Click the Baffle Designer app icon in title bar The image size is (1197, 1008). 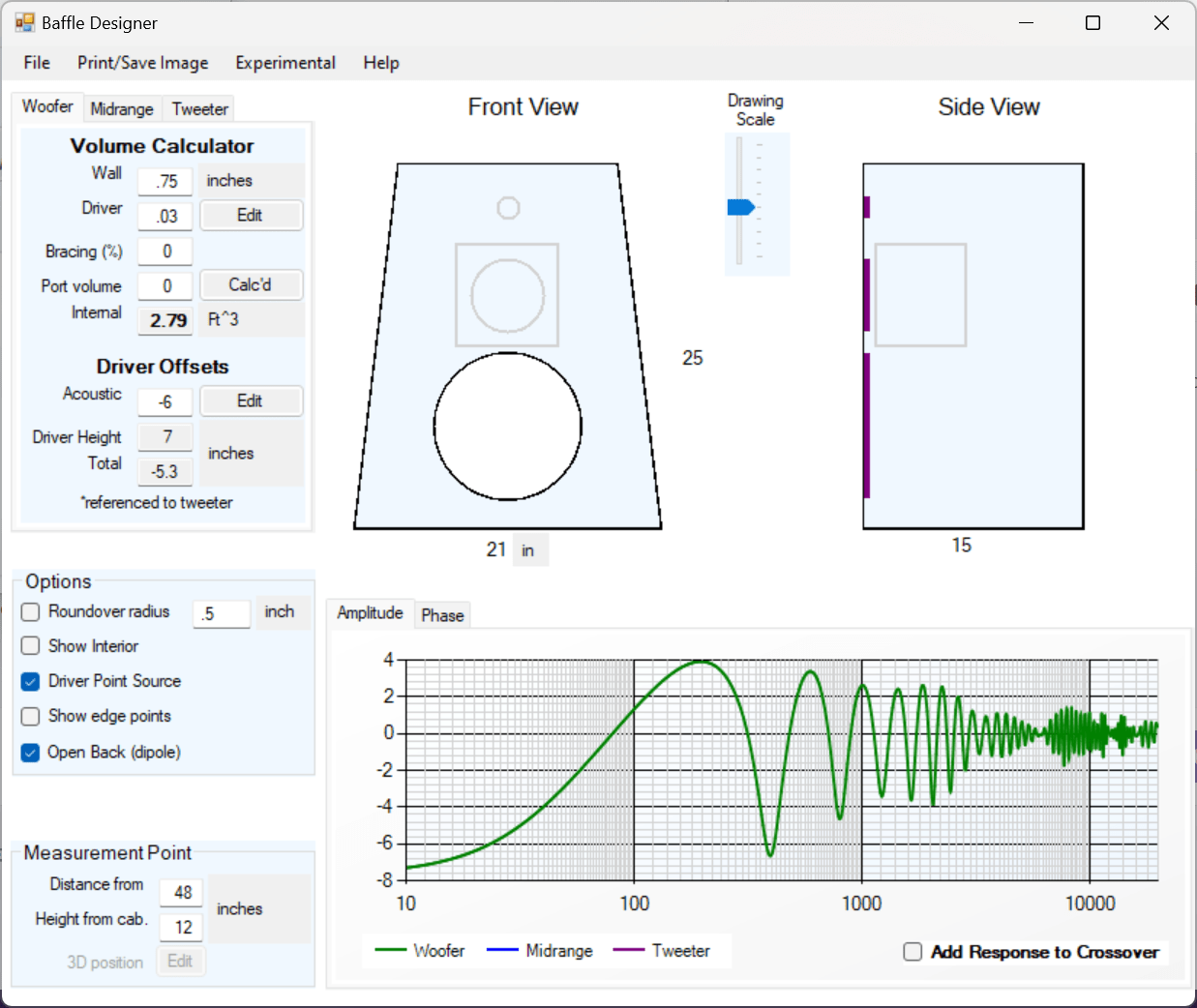tap(24, 22)
